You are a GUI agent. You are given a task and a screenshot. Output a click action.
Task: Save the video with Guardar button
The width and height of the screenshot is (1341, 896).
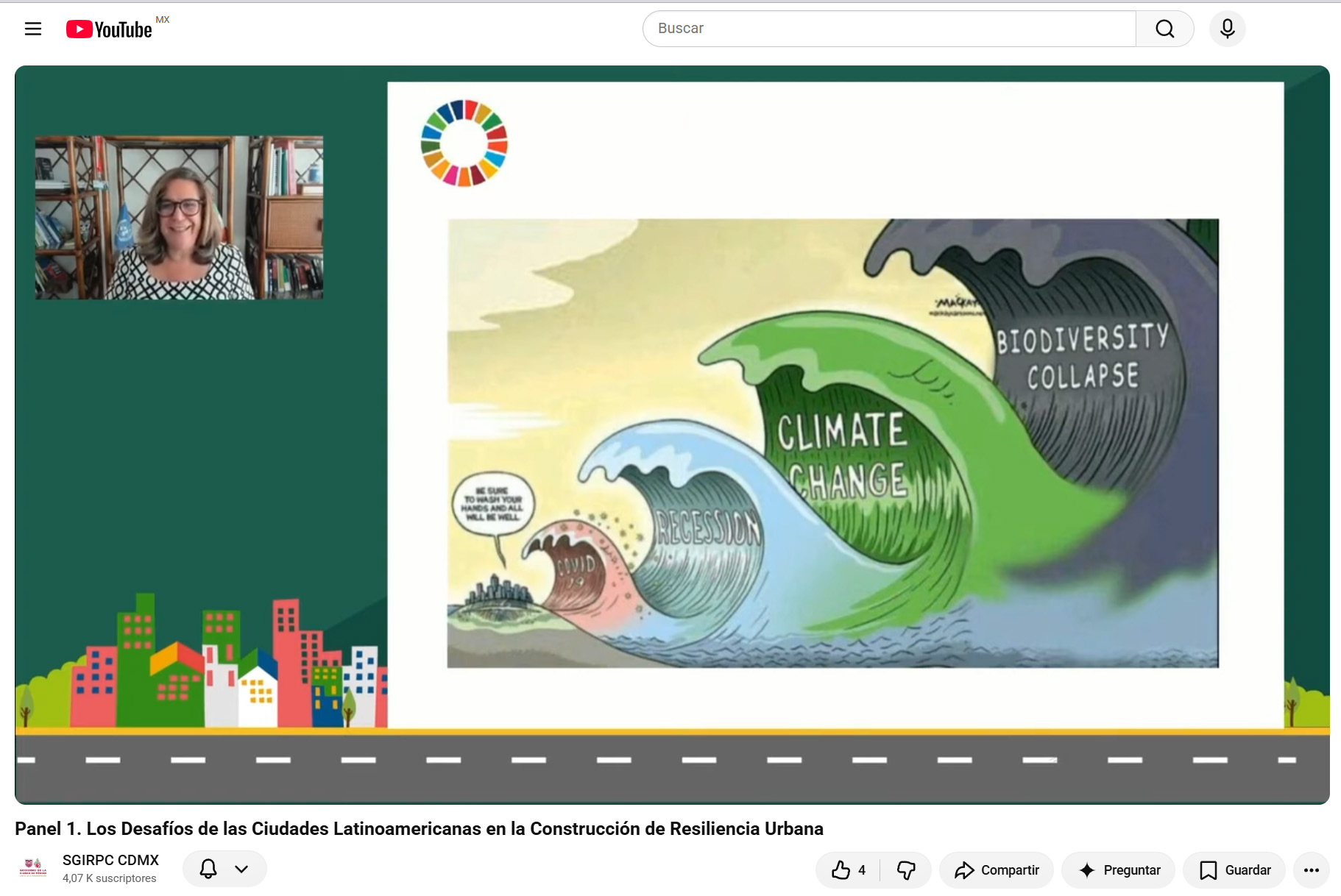coord(1234,870)
